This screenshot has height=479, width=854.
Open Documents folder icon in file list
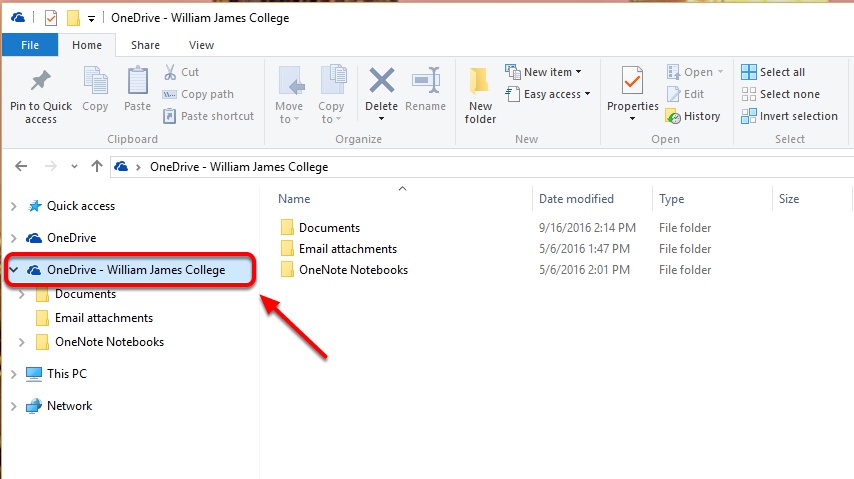(x=287, y=227)
